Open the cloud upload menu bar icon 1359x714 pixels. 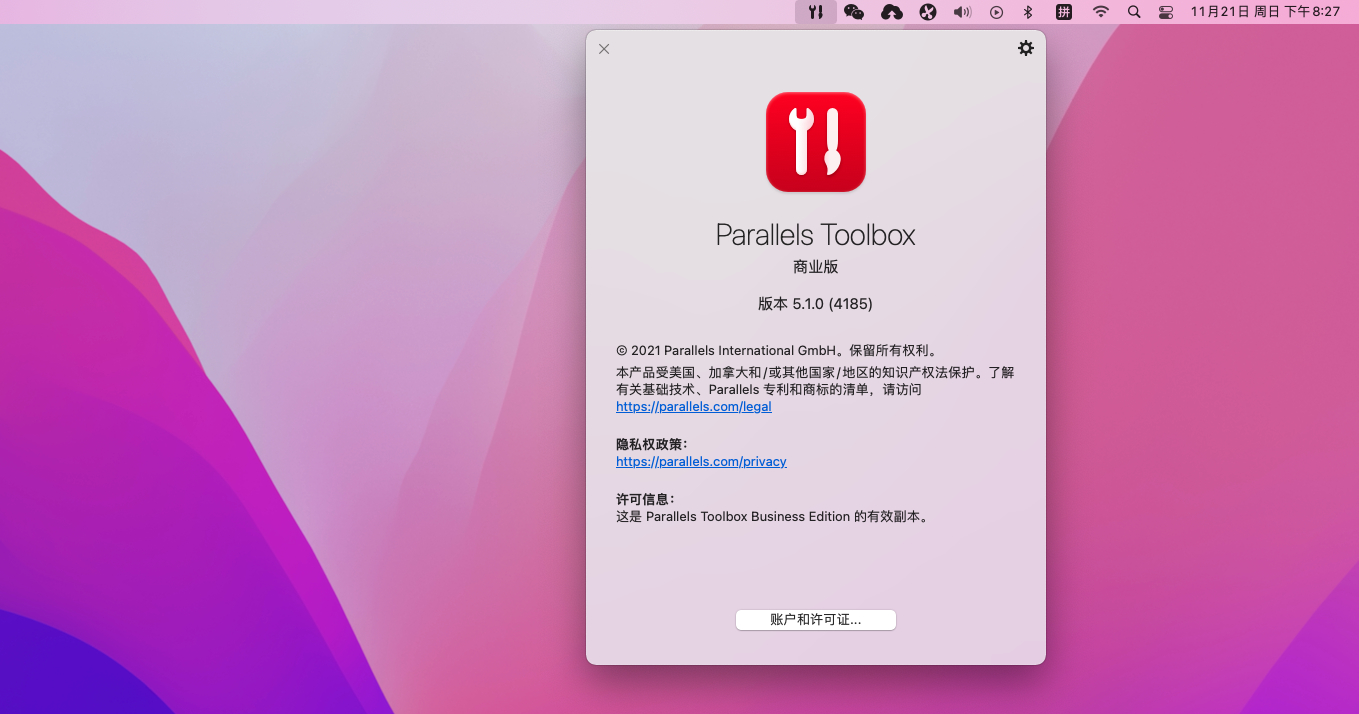click(891, 12)
